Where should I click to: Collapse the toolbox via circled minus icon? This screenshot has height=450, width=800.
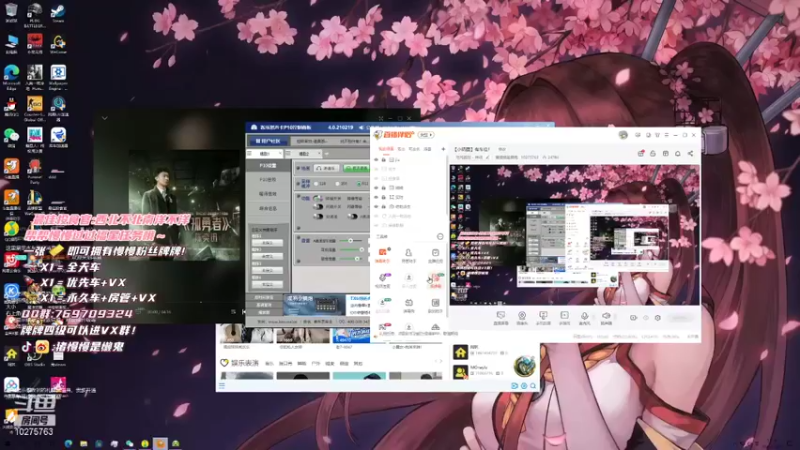[x=440, y=237]
